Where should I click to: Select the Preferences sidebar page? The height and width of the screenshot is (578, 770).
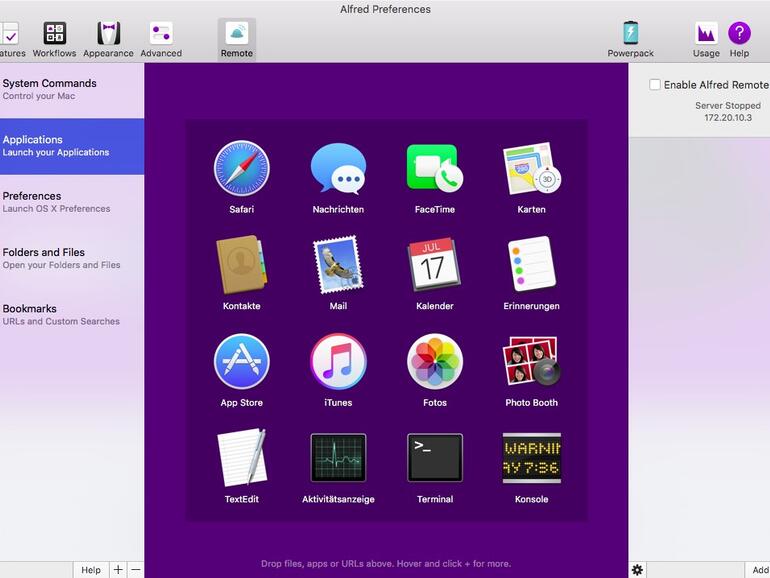pos(72,202)
